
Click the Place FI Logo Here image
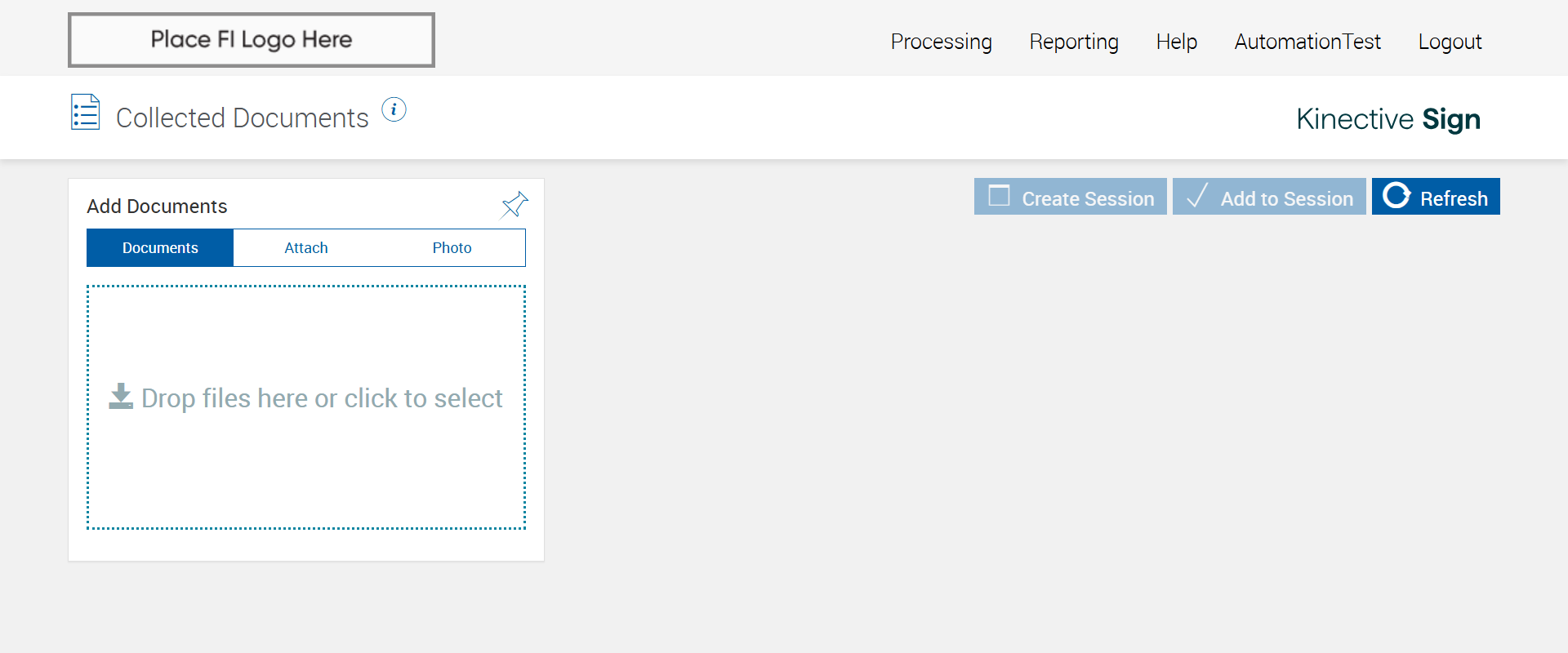pyautogui.click(x=252, y=40)
